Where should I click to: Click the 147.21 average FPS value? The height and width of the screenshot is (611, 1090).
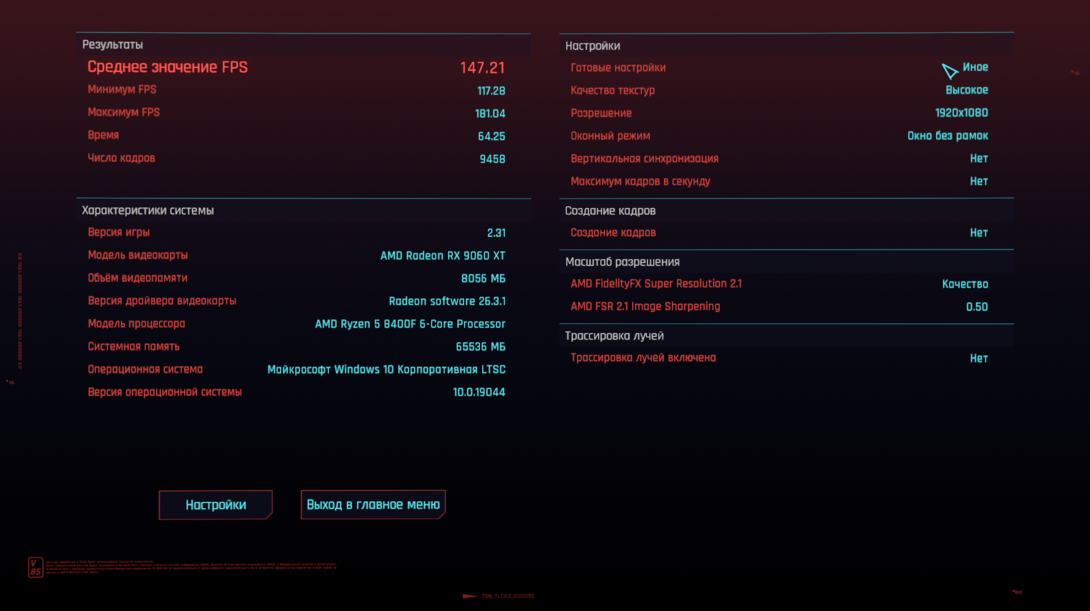tap(482, 68)
